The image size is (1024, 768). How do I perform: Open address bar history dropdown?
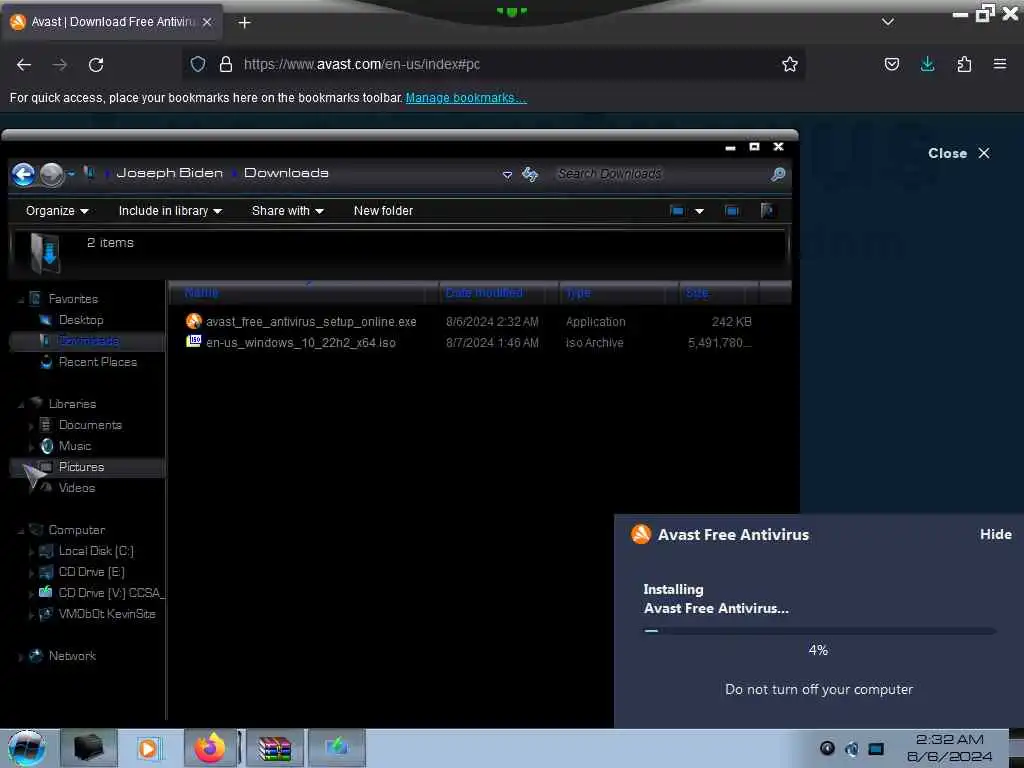(507, 174)
